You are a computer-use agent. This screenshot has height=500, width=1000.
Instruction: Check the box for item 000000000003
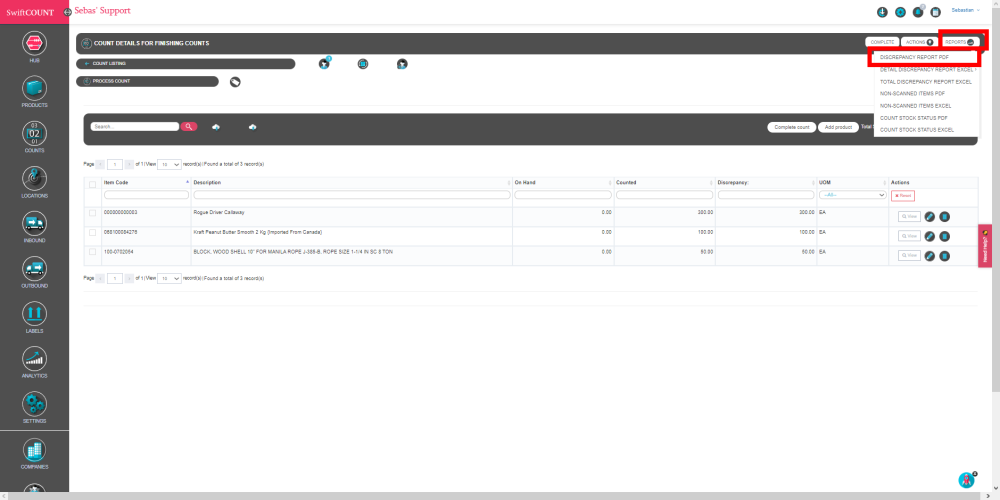coord(92,212)
